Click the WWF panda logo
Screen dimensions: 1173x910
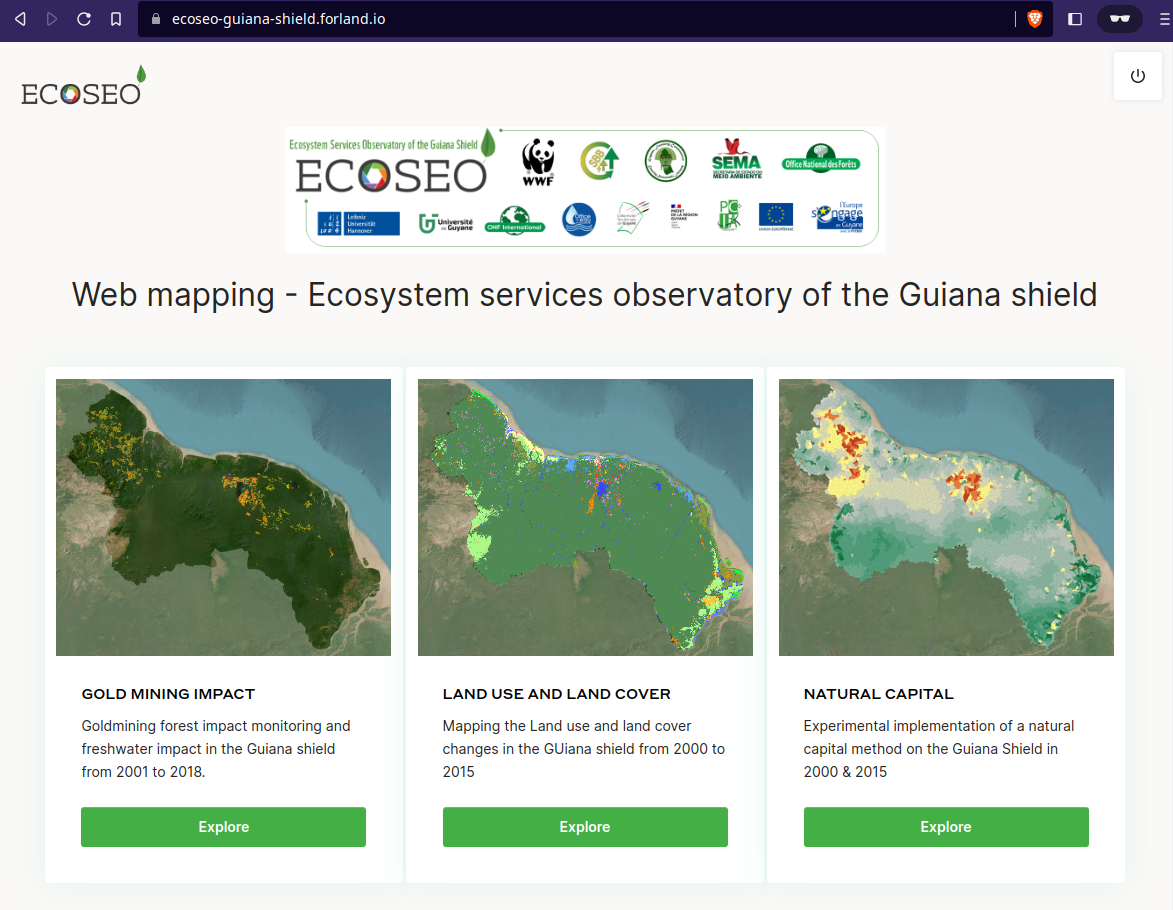click(538, 162)
